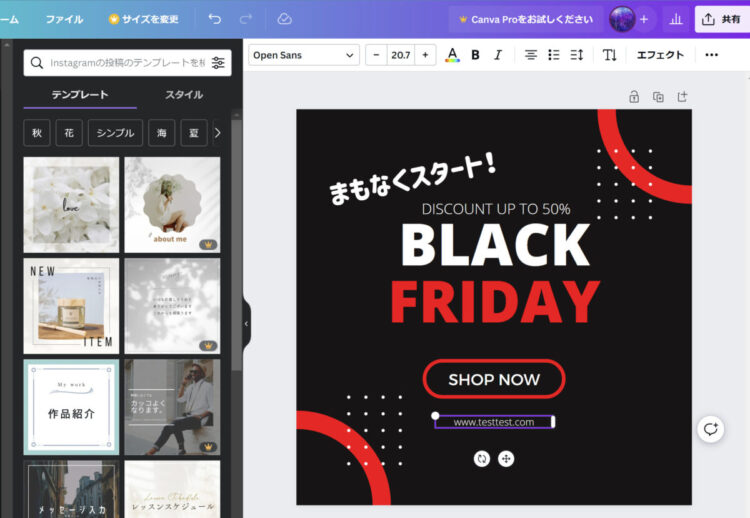
Task: Toggle italic formatting
Action: tap(498, 55)
